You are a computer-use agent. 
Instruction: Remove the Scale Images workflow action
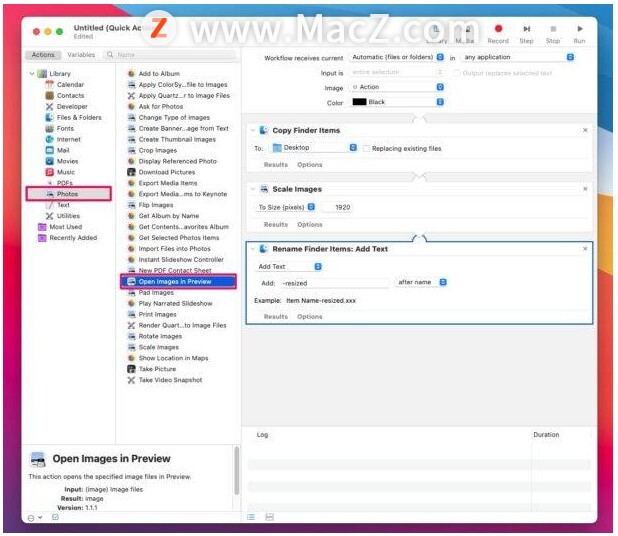pos(585,189)
